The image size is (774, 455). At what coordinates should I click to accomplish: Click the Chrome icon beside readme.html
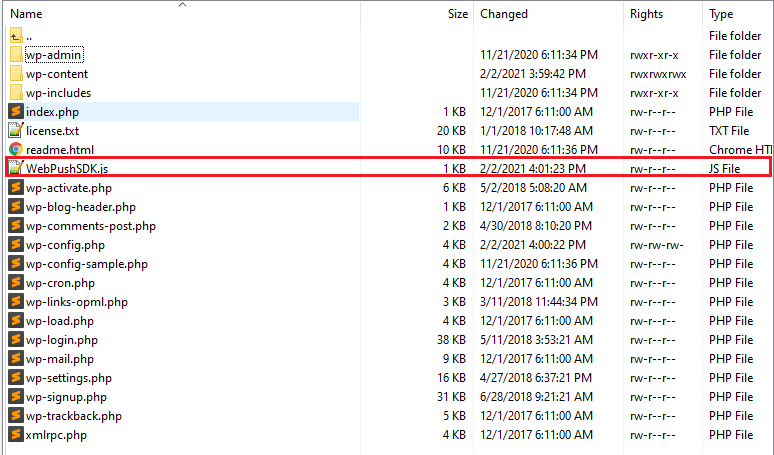click(x=16, y=150)
